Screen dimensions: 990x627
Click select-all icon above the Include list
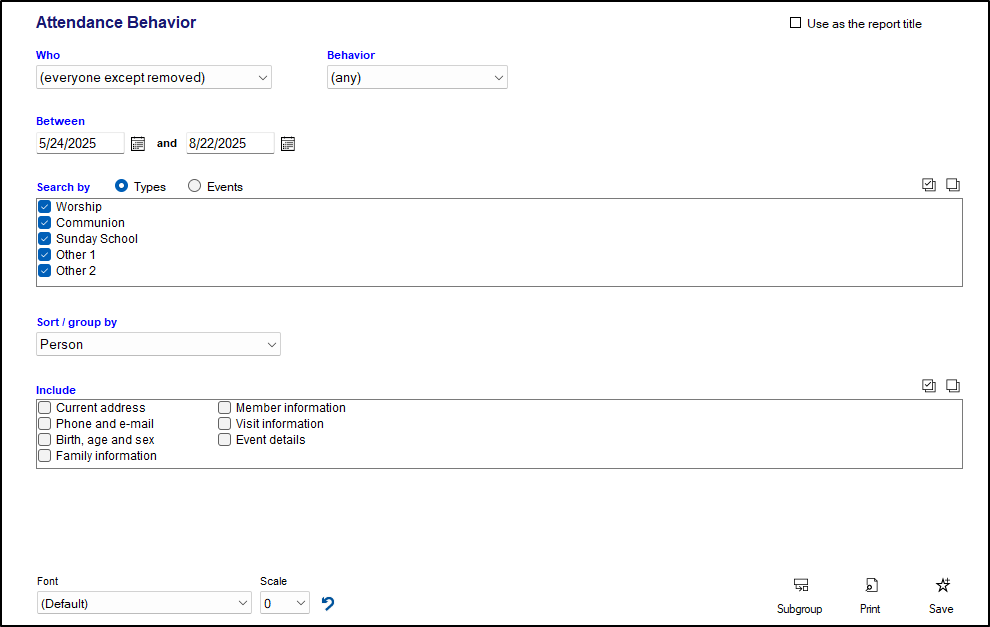pos(929,386)
